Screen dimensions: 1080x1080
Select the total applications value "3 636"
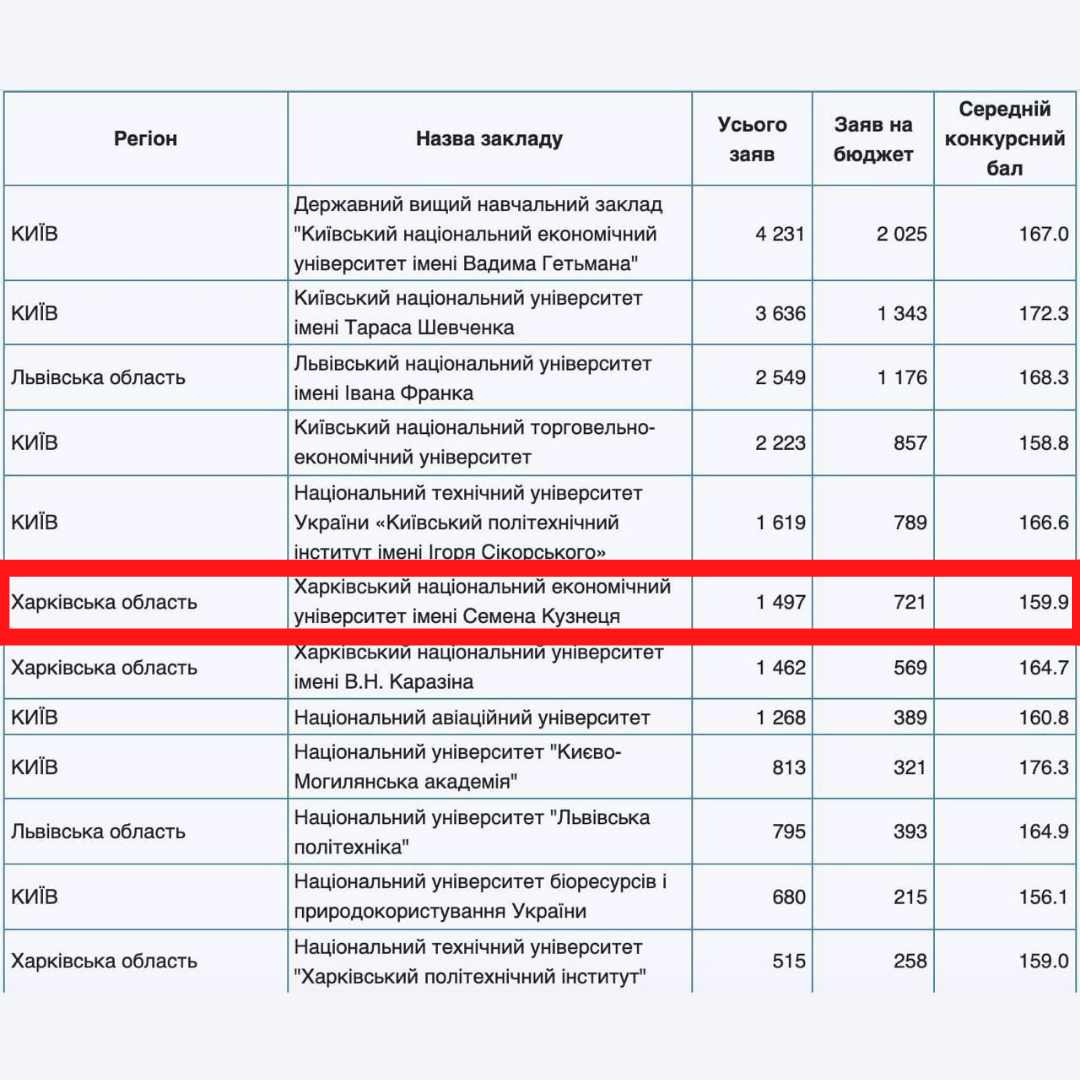(x=780, y=313)
